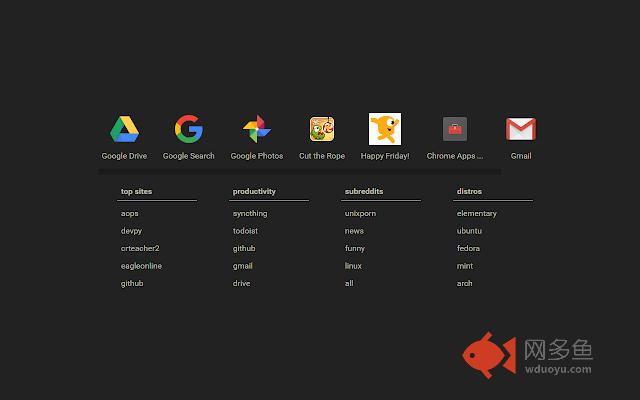The image size is (640, 400).
Task: Select the distros column heading
Action: pyautogui.click(x=469, y=191)
